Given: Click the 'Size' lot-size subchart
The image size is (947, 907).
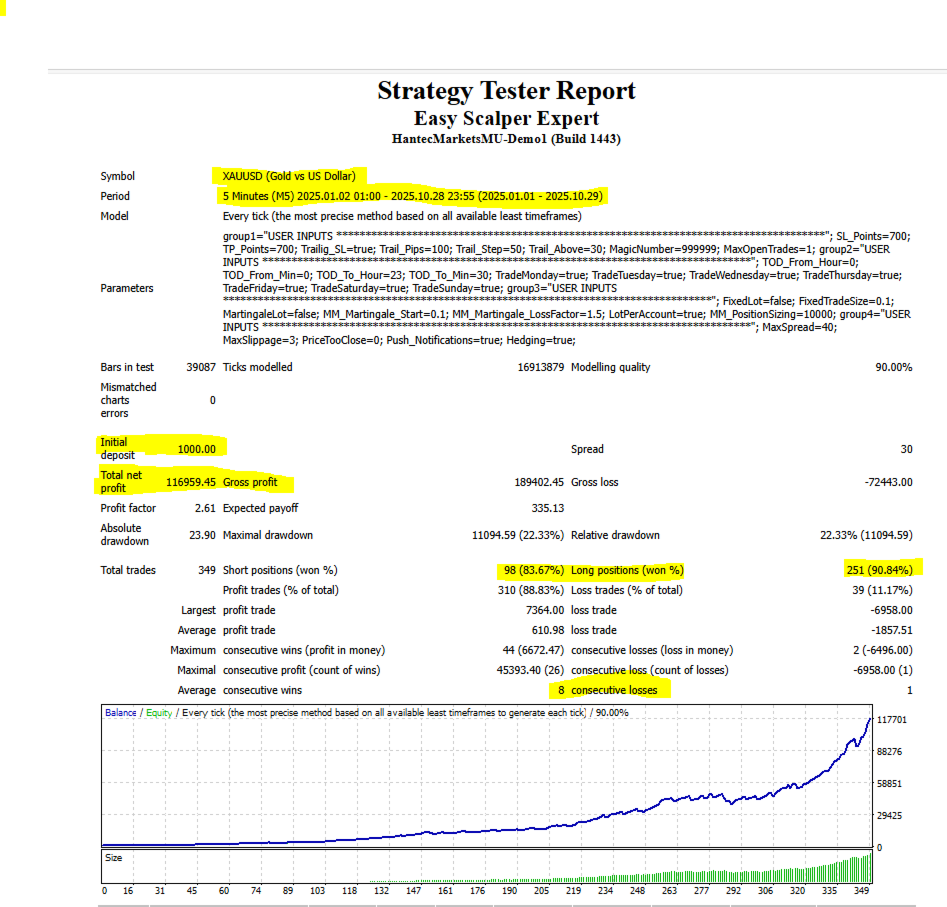Looking at the screenshot, I should [x=487, y=867].
